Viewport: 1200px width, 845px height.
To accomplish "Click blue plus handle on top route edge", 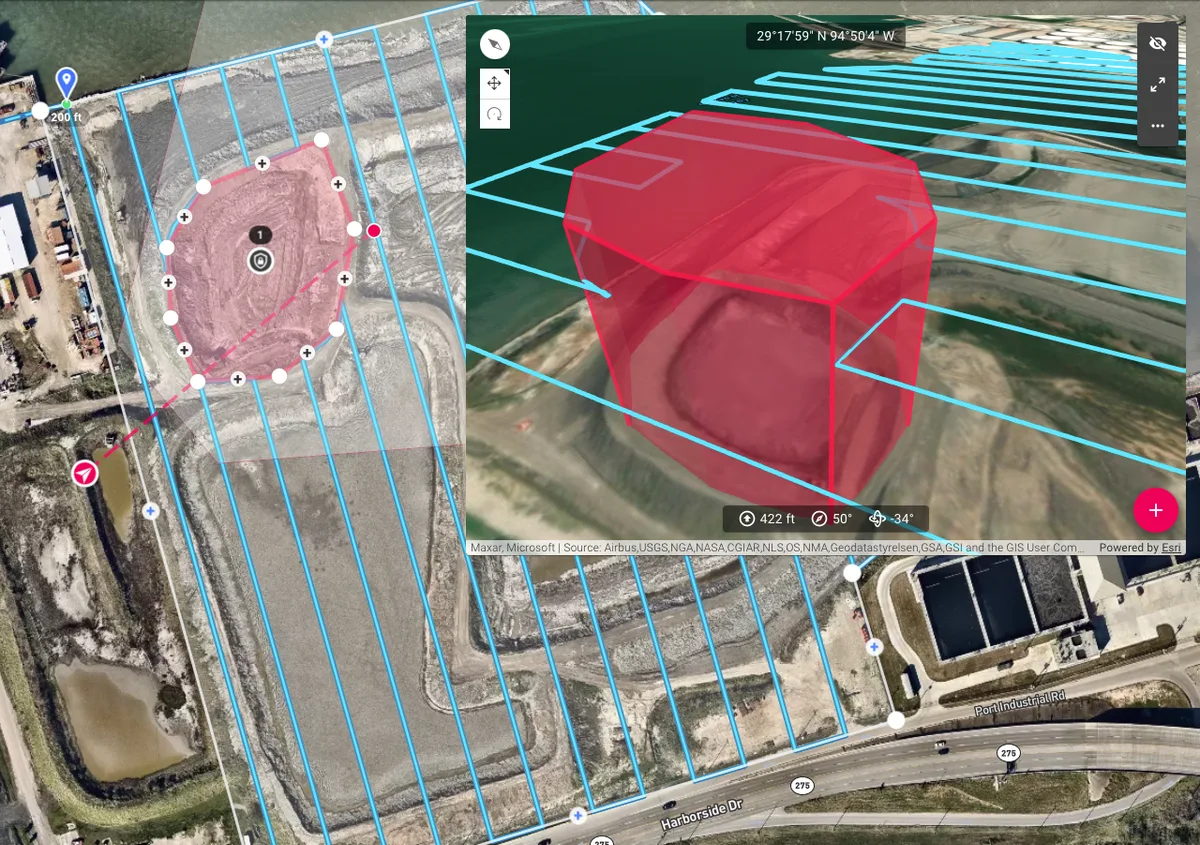I will coord(323,39).
